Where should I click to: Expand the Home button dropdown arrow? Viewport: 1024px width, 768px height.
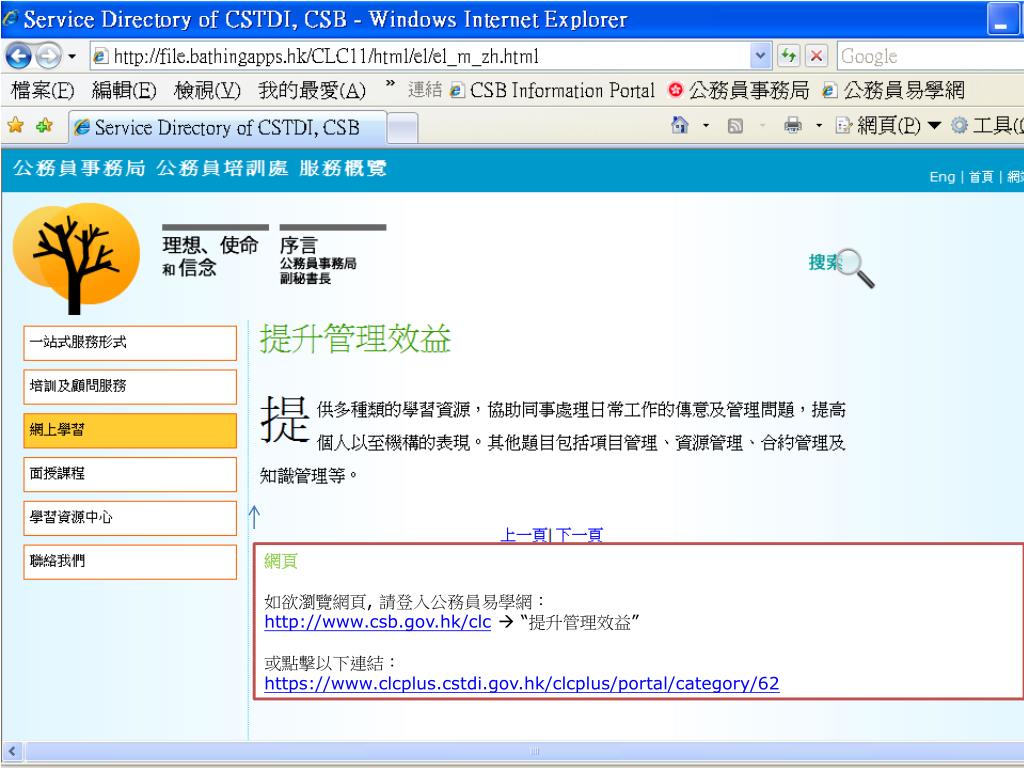(706, 125)
